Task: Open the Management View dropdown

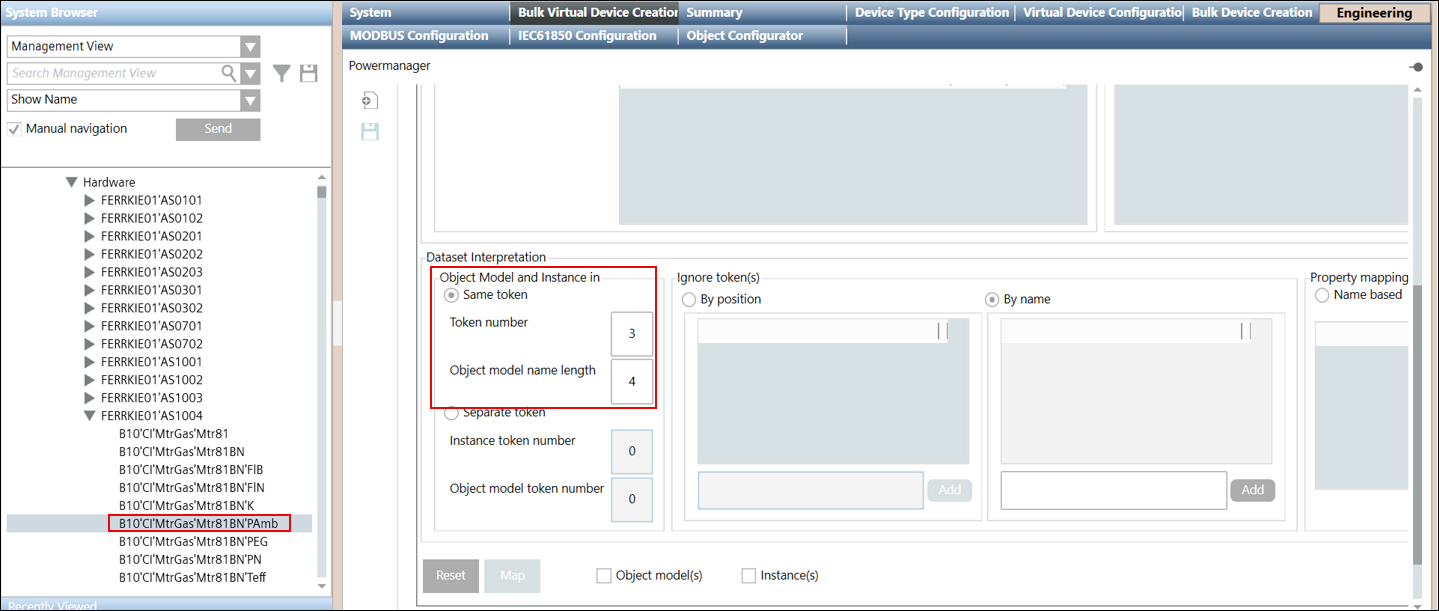Action: 250,47
